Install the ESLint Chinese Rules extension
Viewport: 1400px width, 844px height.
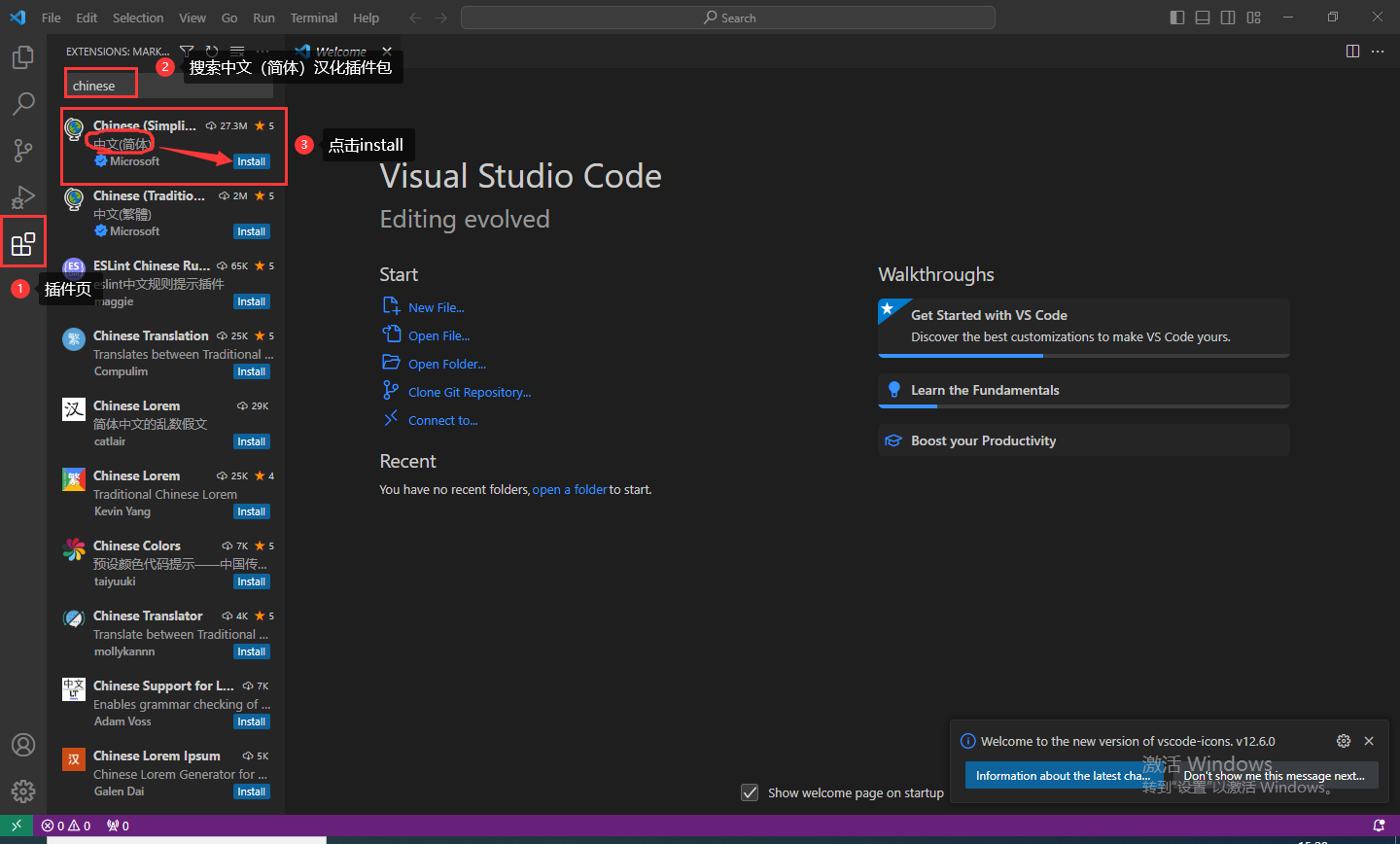coord(252,301)
